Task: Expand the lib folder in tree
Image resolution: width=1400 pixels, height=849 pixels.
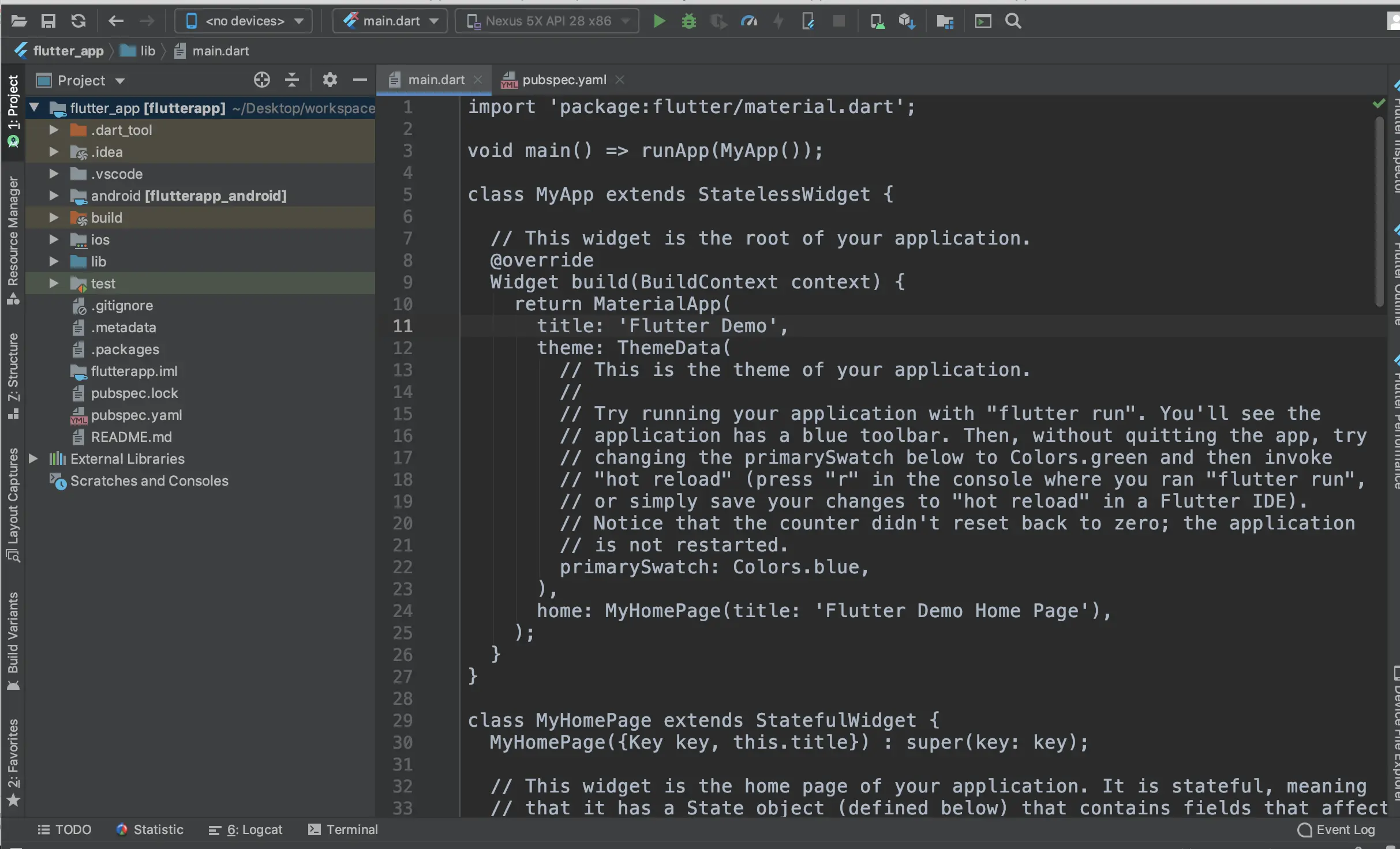Action: point(54,262)
